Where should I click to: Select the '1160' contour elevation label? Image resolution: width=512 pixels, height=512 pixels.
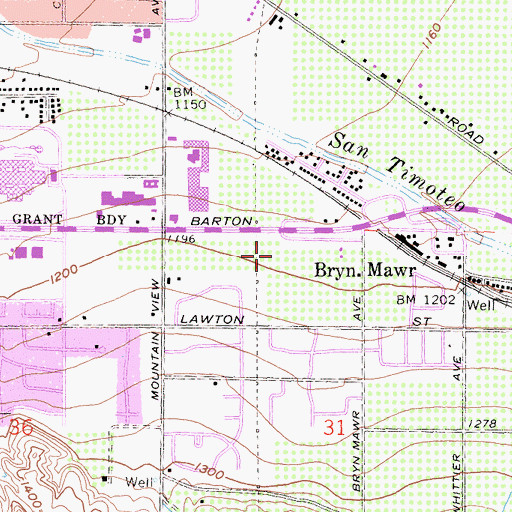tap(432, 35)
